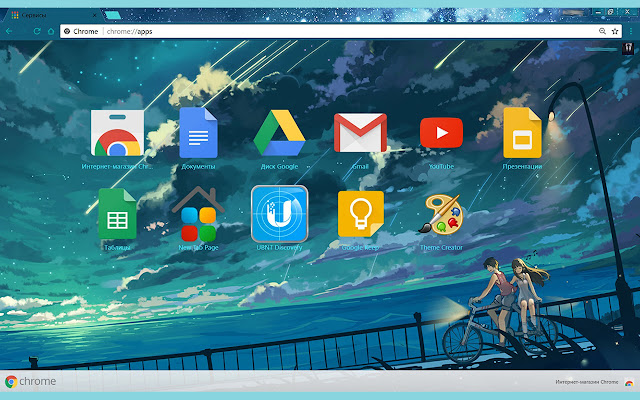This screenshot has height=400, width=640.
Task: Open the UBNT Discovery app
Action: click(279, 213)
